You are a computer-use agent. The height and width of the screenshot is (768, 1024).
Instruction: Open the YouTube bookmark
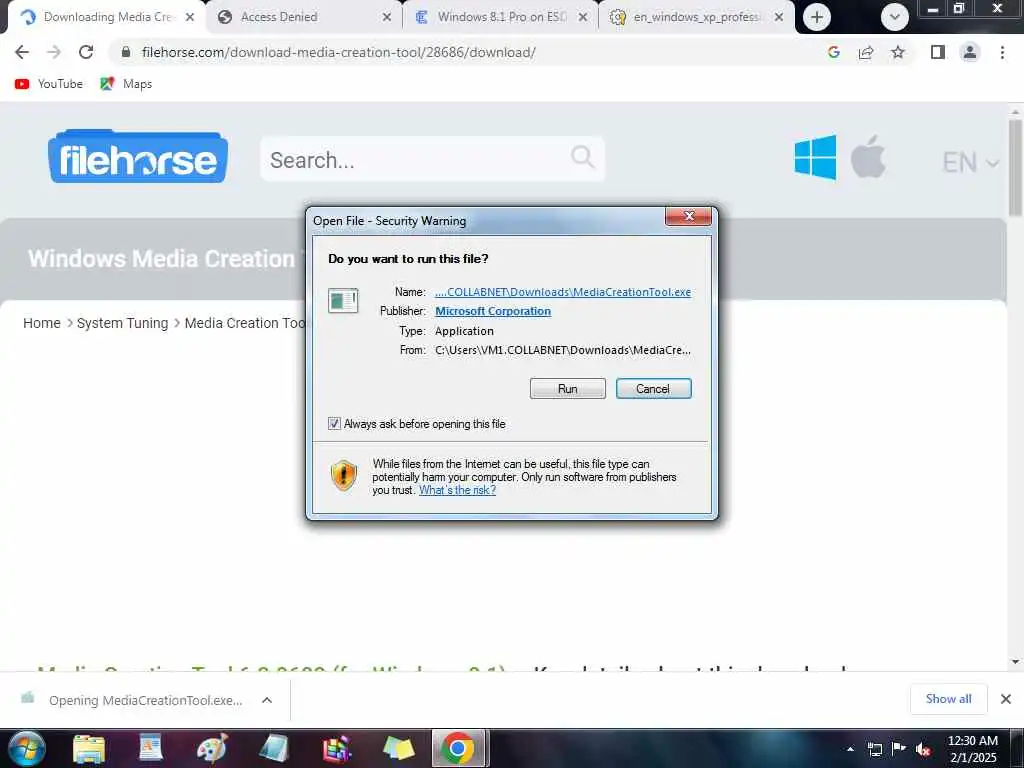tap(49, 84)
